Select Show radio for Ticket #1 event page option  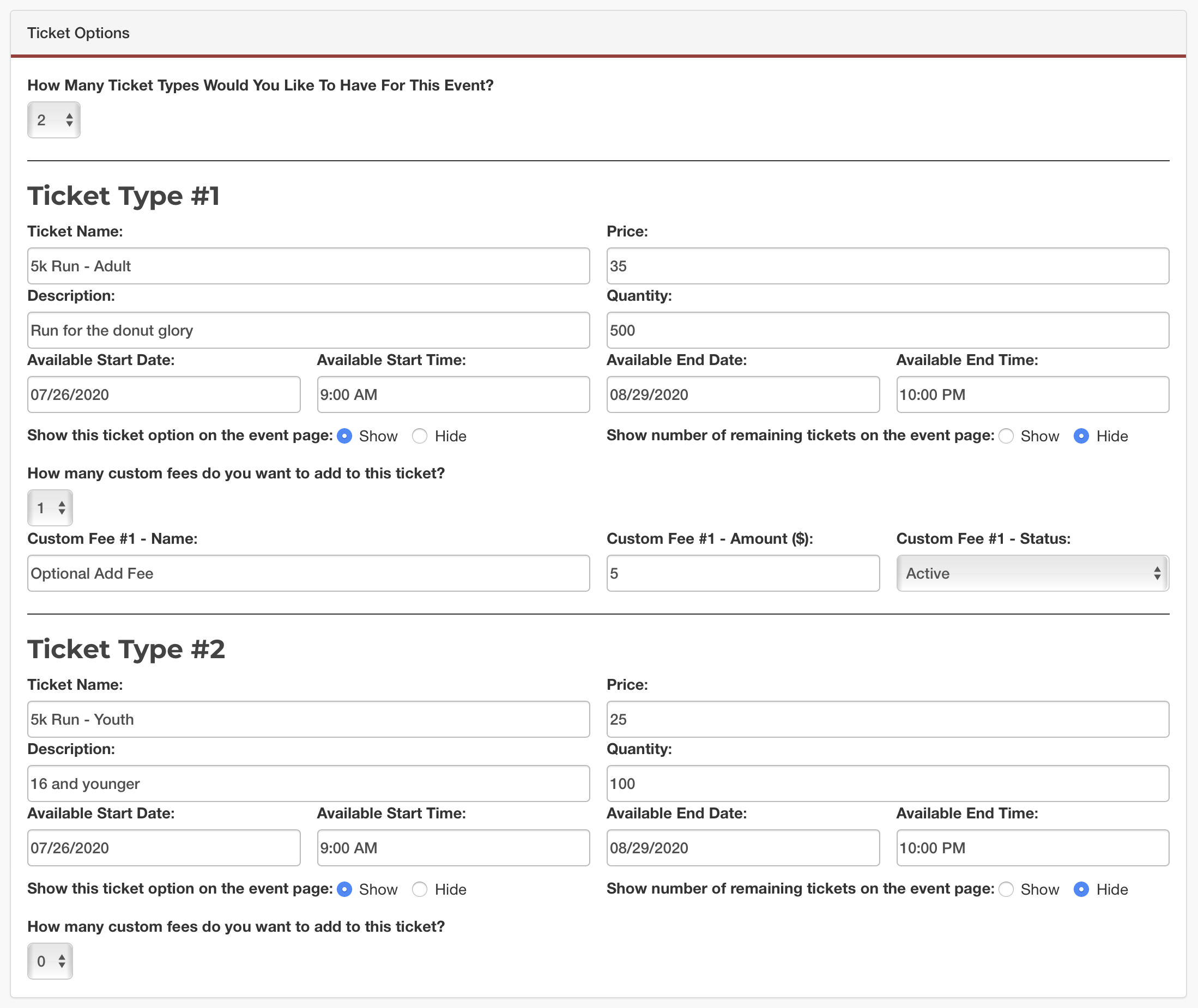point(344,436)
